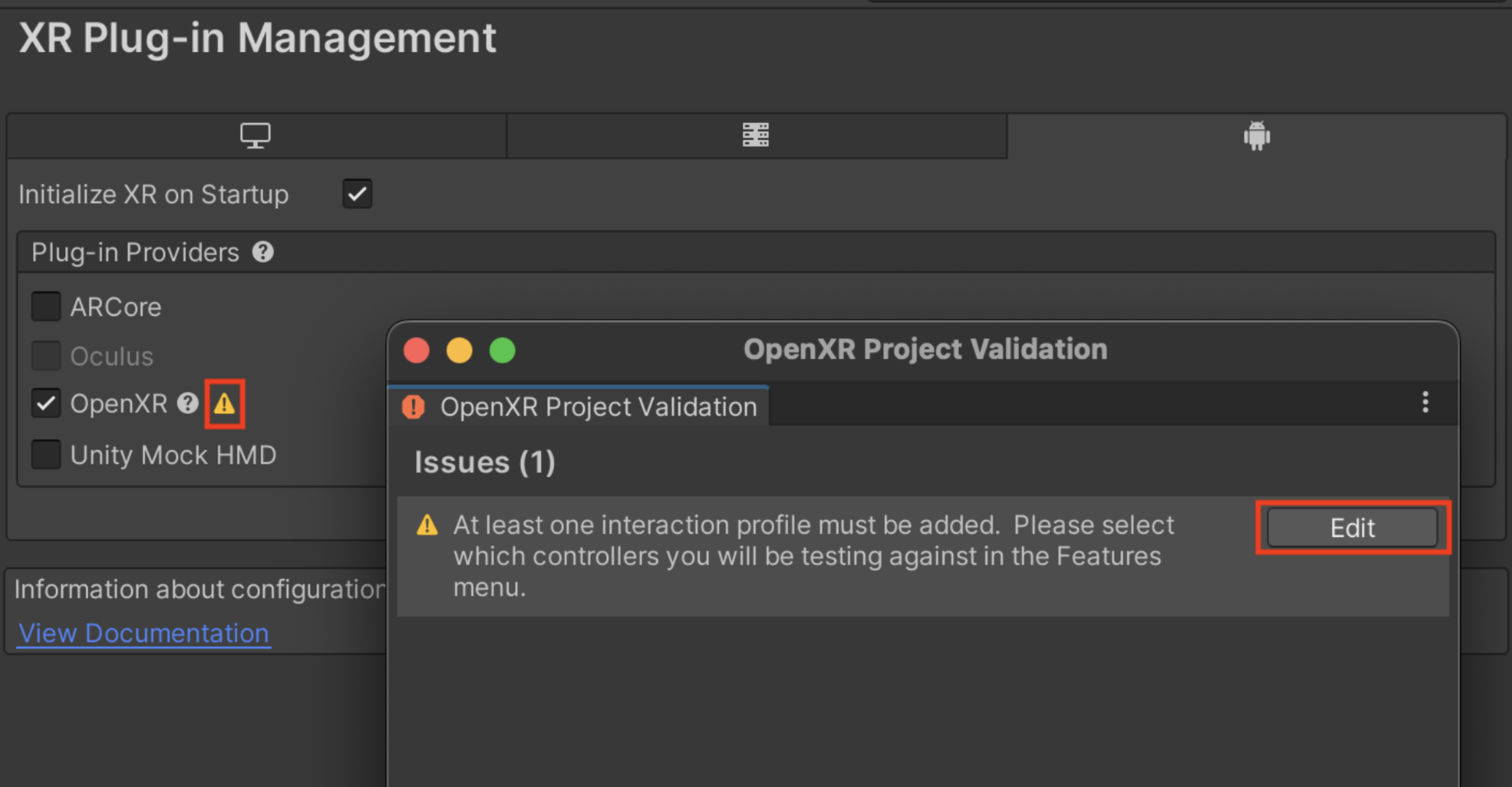Disable Initialize XR on Startup checkbox

[357, 195]
